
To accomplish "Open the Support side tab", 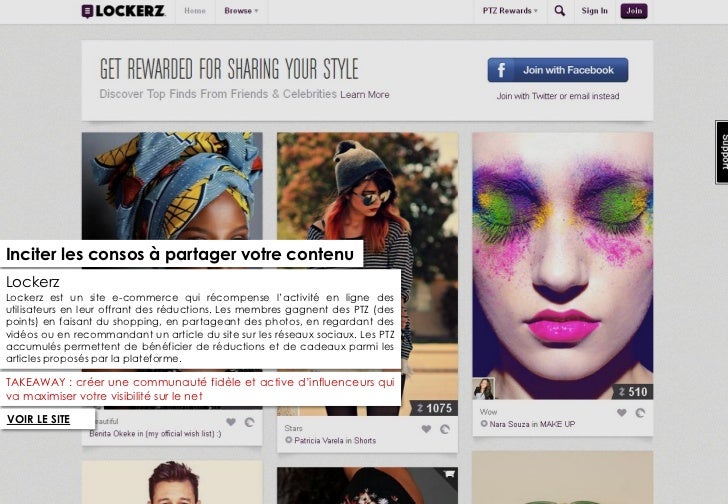I will [722, 152].
